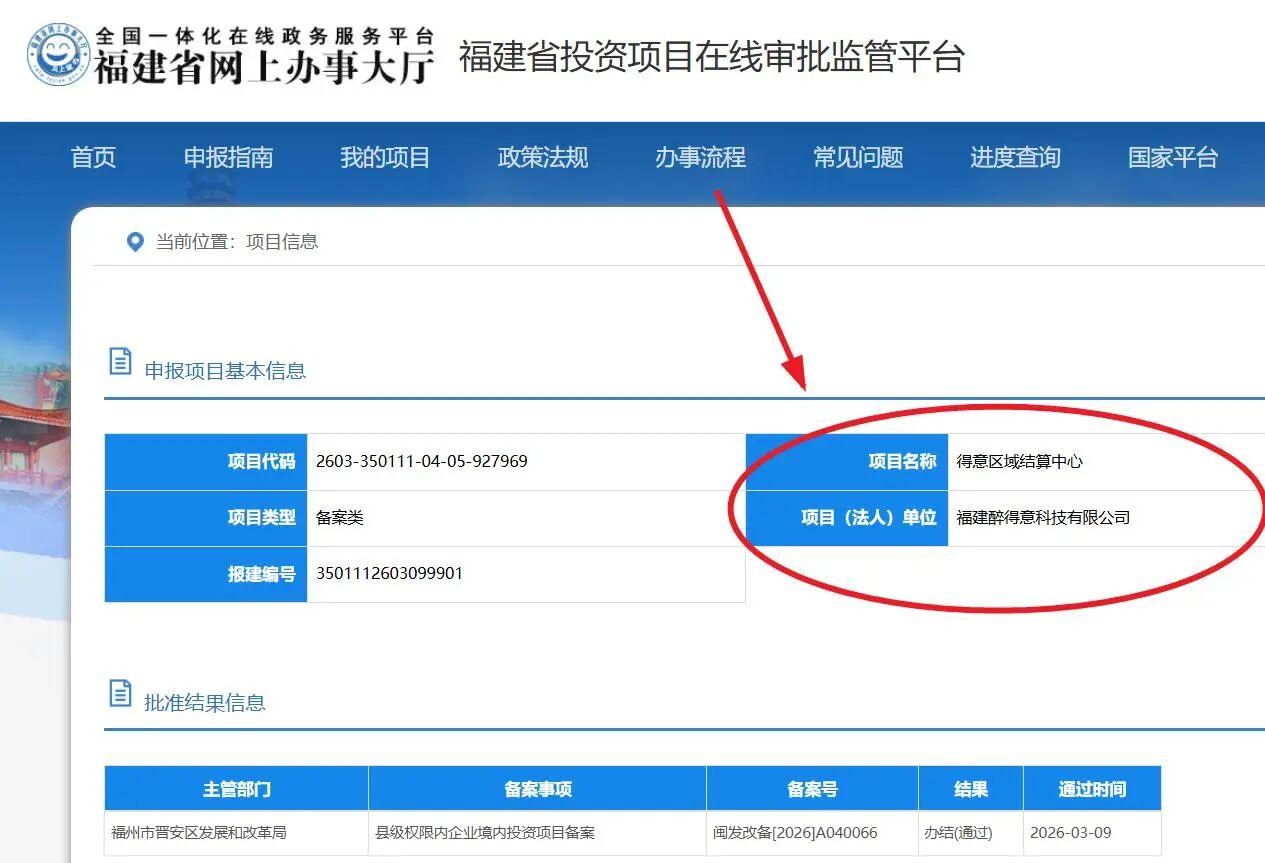1265x863 pixels.
Task: Click the document icon beside 申报项目基本信息
Action: tap(120, 363)
